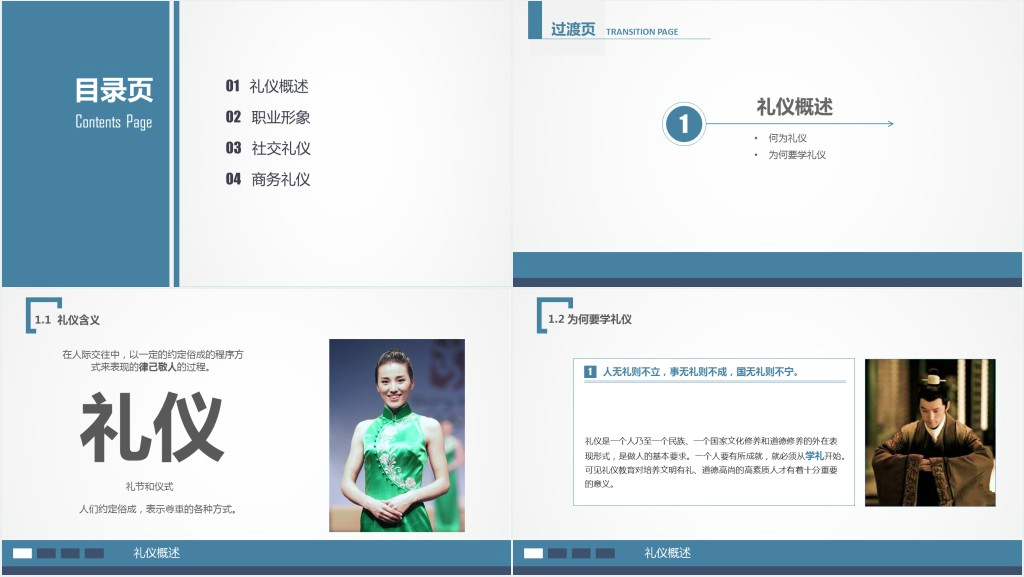Click the numbered circle "1" on the transition slide
Screen dimensions: 1024x577
coord(683,124)
